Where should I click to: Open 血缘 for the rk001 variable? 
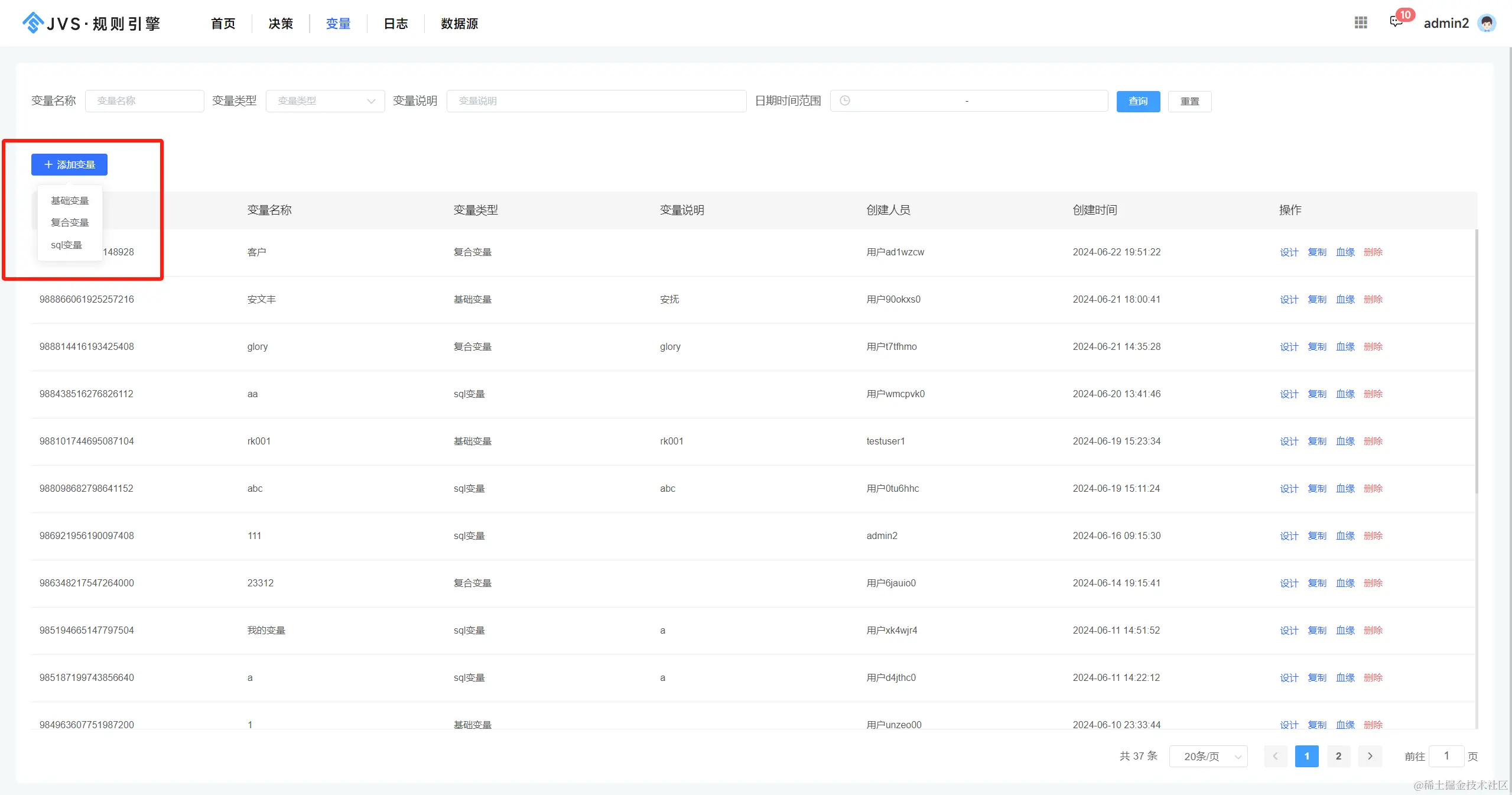1345,441
